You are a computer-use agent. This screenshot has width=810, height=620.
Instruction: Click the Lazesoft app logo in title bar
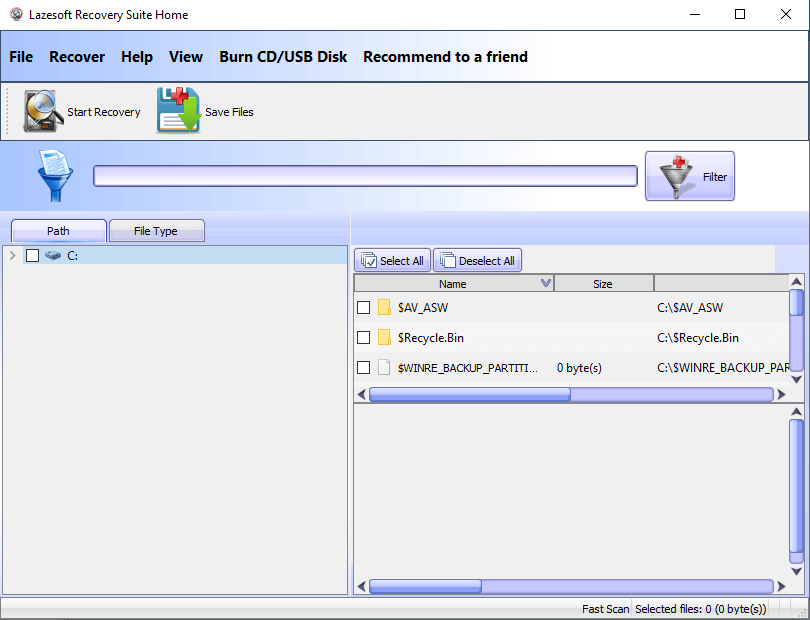pyautogui.click(x=17, y=14)
